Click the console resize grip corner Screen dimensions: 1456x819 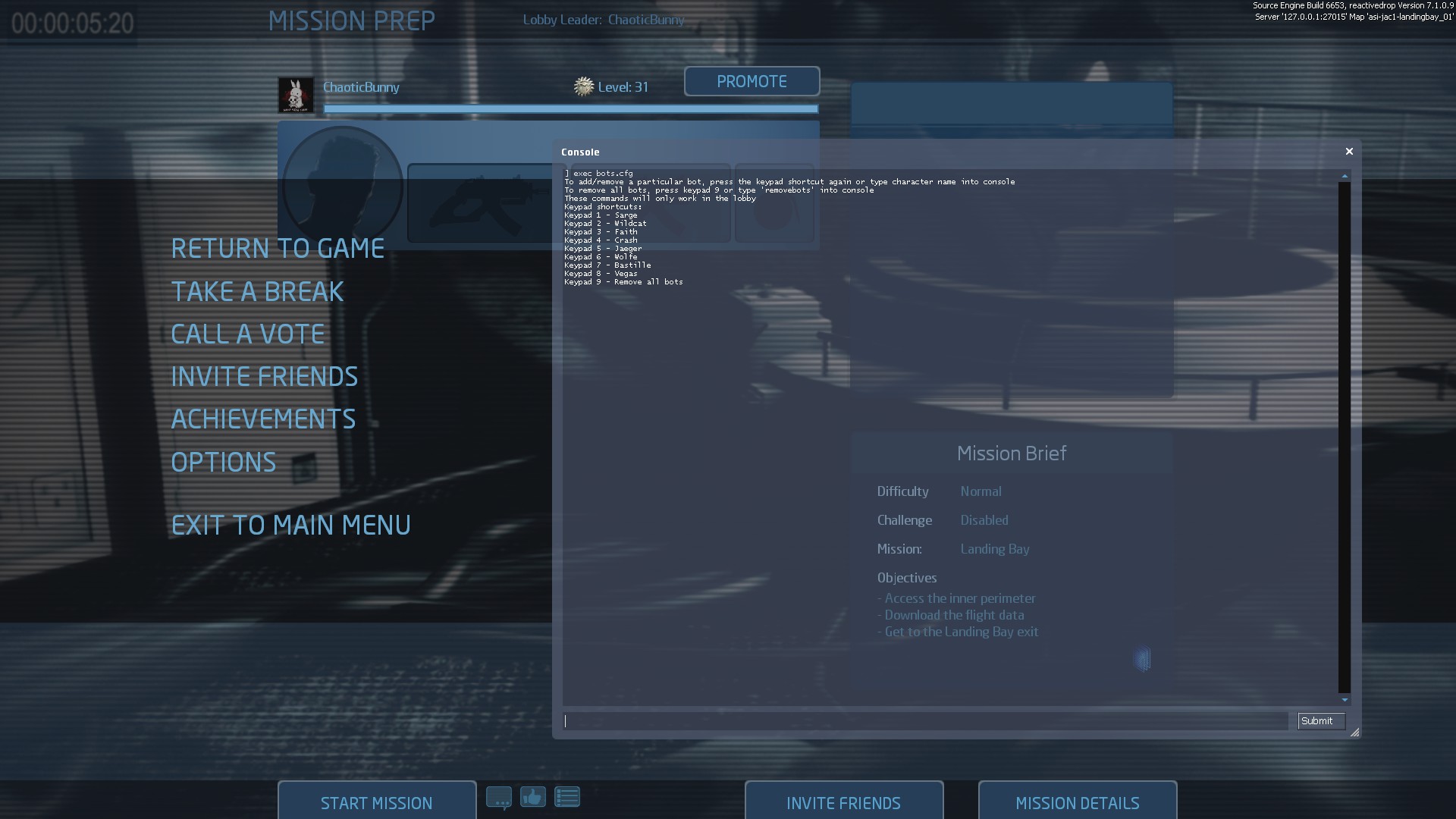click(1354, 733)
